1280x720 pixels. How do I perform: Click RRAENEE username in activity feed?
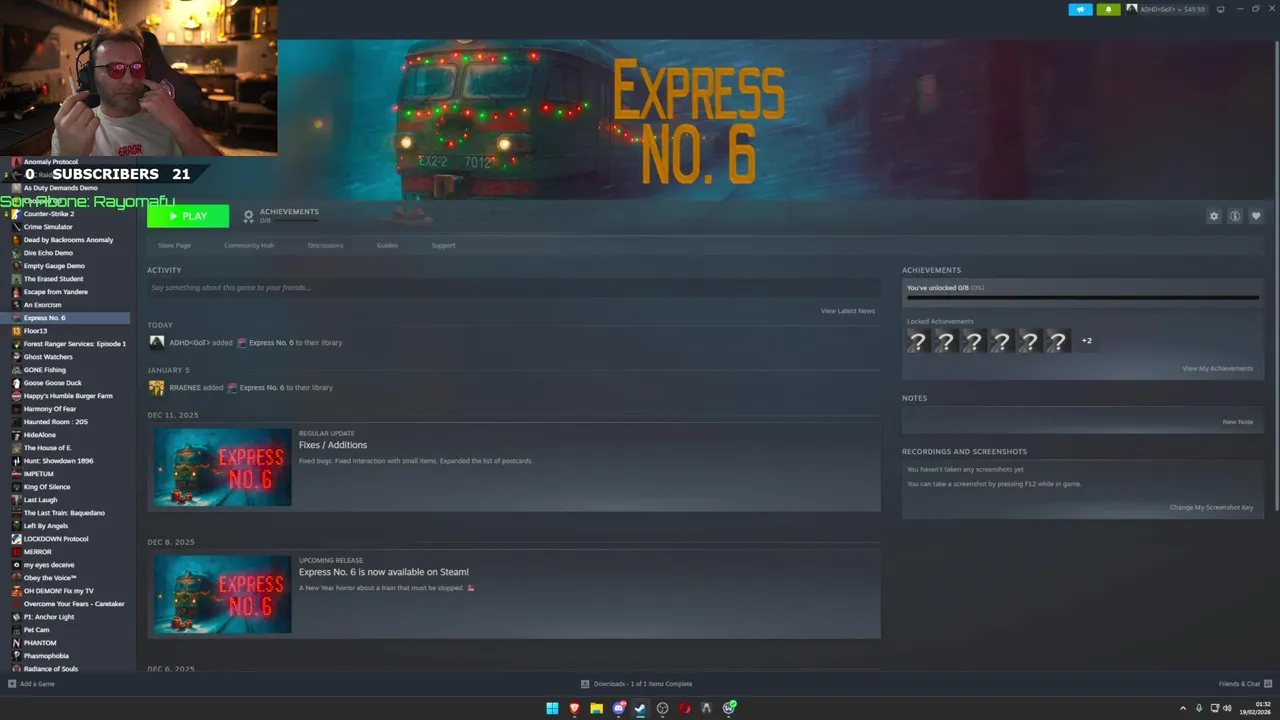click(185, 388)
